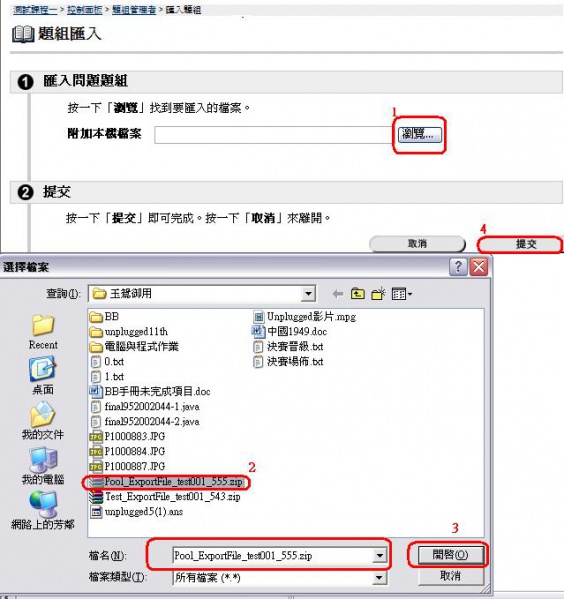Click the Recent places icon
Image resolution: width=564 pixels, height=599 pixels.
tap(43, 332)
